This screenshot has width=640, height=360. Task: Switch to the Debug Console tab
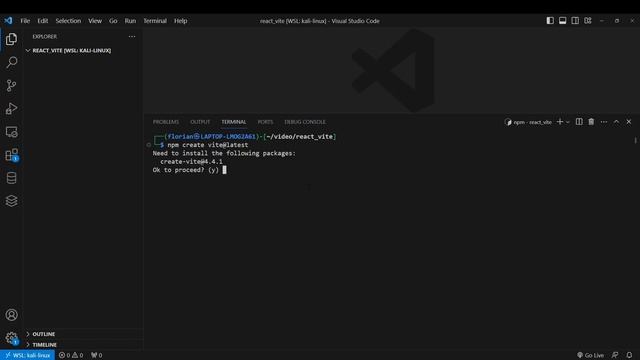tap(305, 122)
